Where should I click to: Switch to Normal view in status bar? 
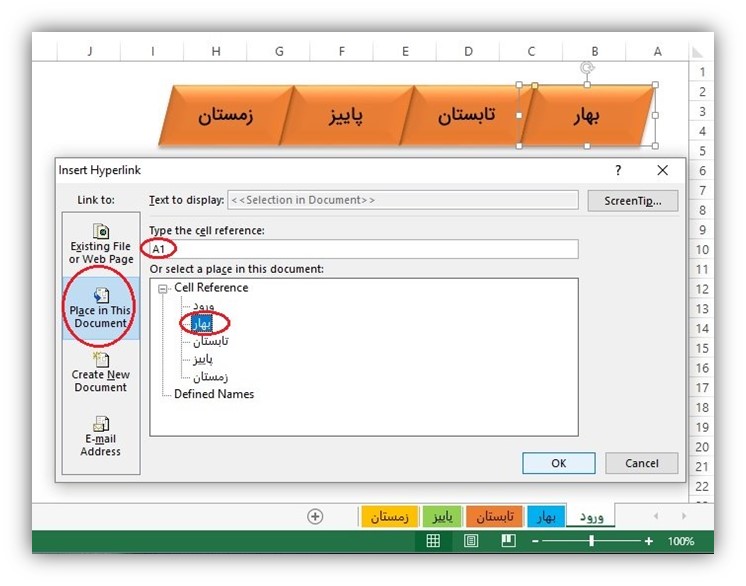pos(433,541)
